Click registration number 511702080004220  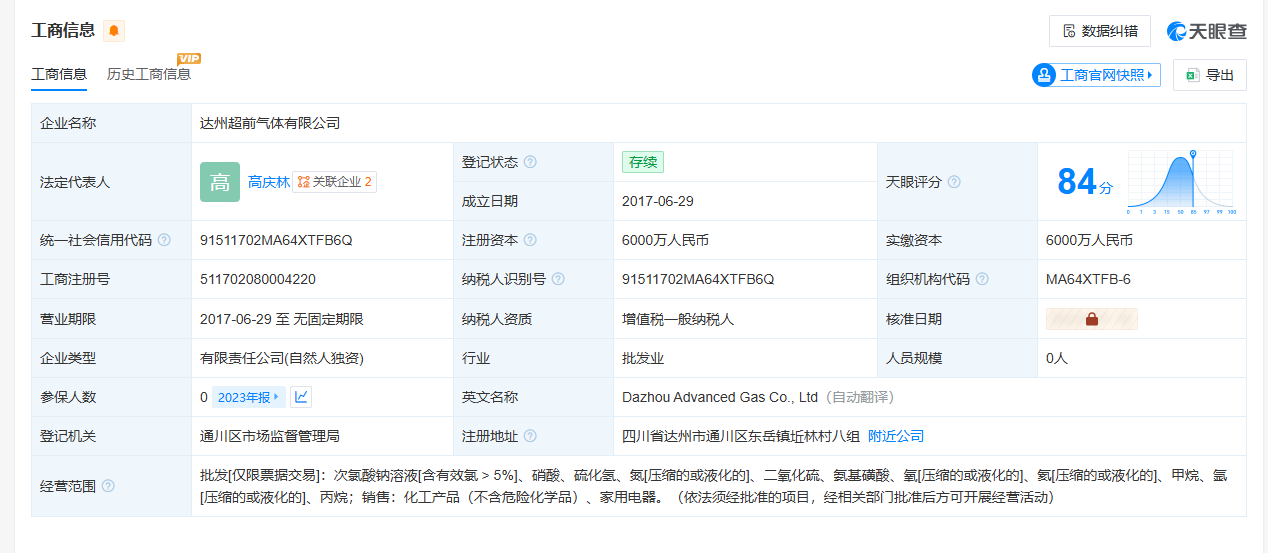258,279
